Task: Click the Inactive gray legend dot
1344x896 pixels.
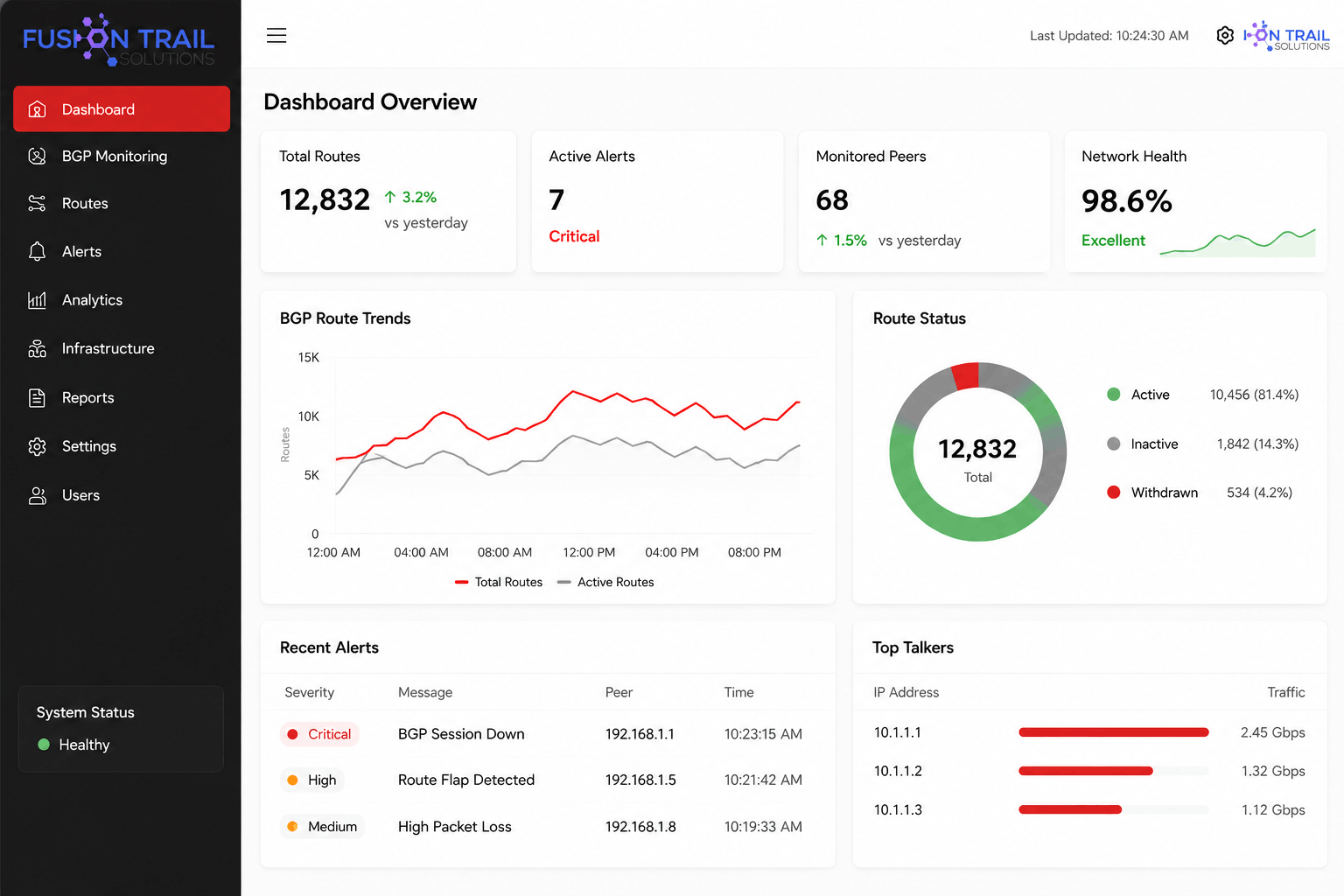Action: click(x=1114, y=444)
